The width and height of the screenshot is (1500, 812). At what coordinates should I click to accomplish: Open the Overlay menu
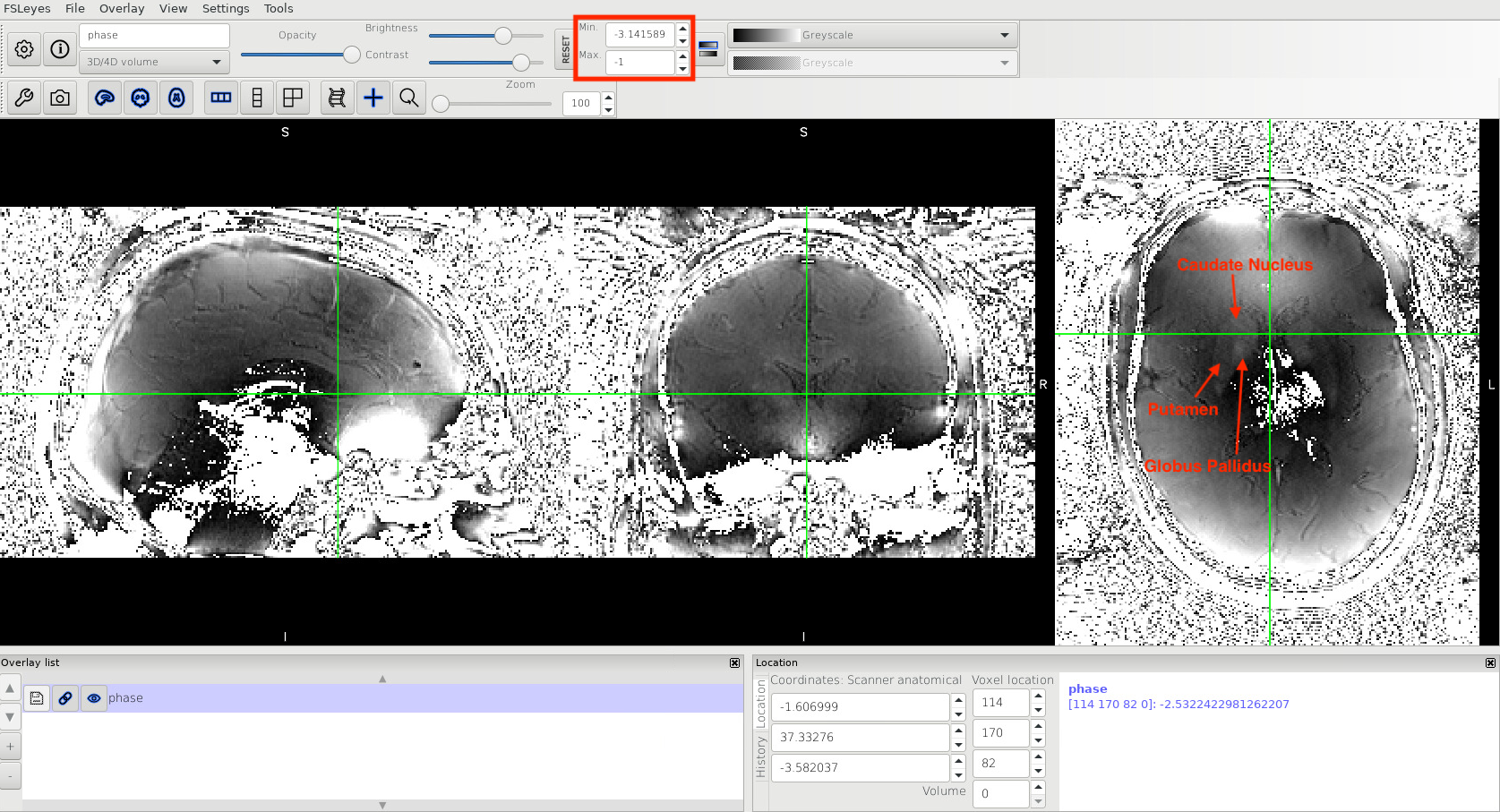pyautogui.click(x=122, y=8)
